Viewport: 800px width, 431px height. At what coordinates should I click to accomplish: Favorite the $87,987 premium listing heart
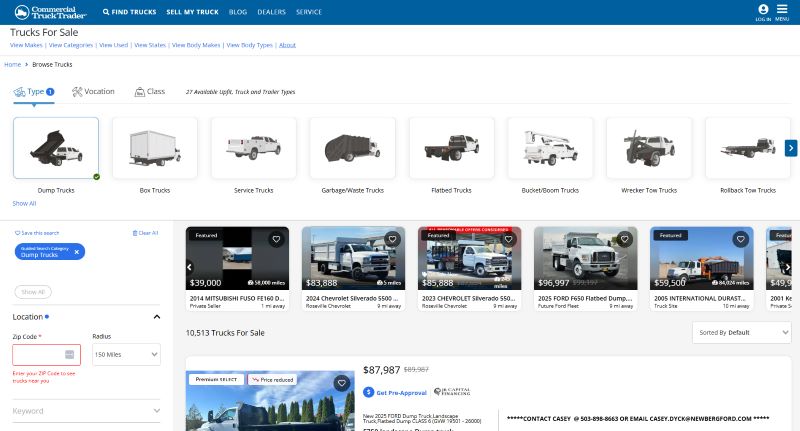pos(342,383)
